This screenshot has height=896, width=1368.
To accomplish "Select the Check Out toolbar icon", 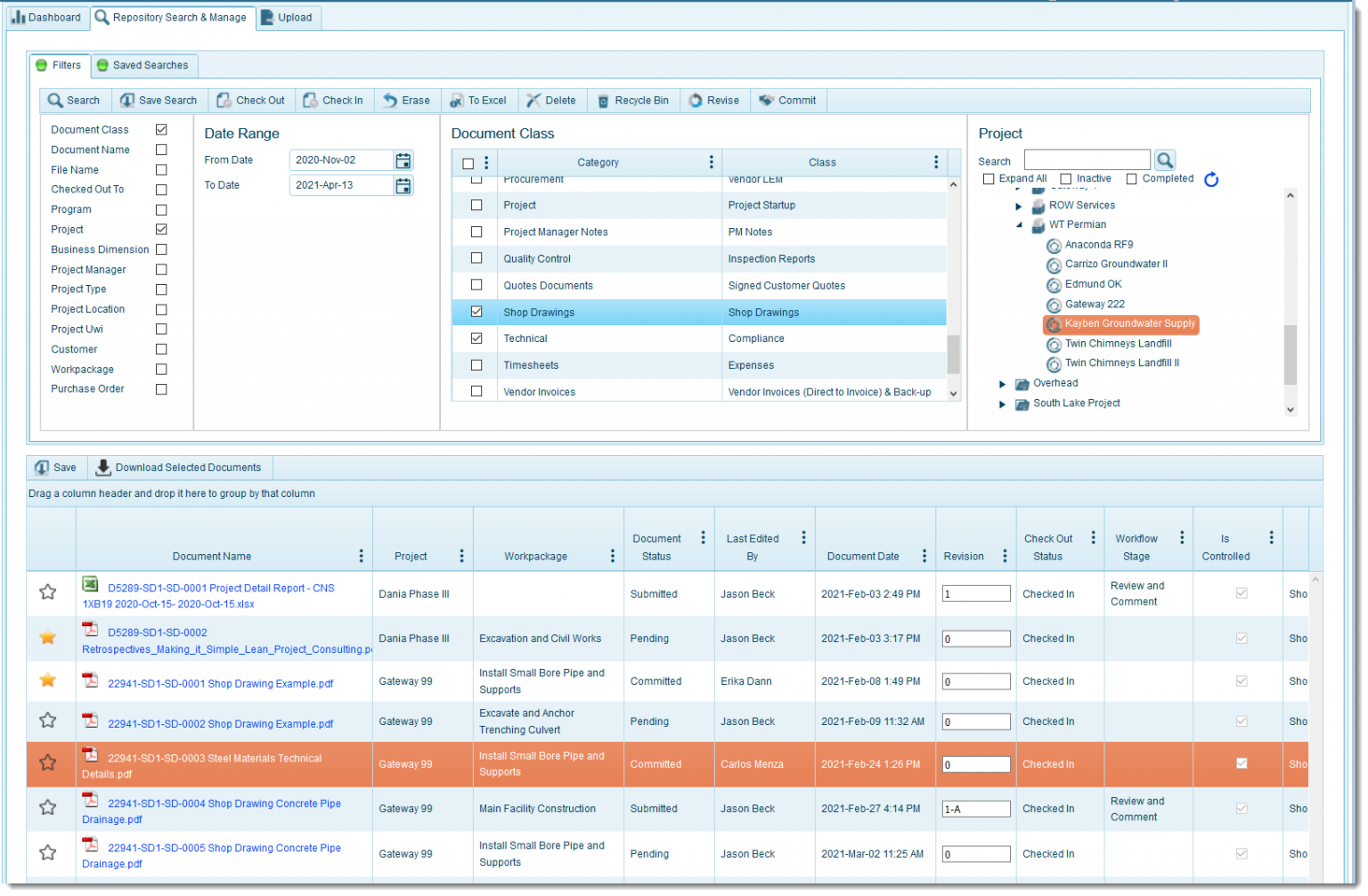I will pos(224,100).
